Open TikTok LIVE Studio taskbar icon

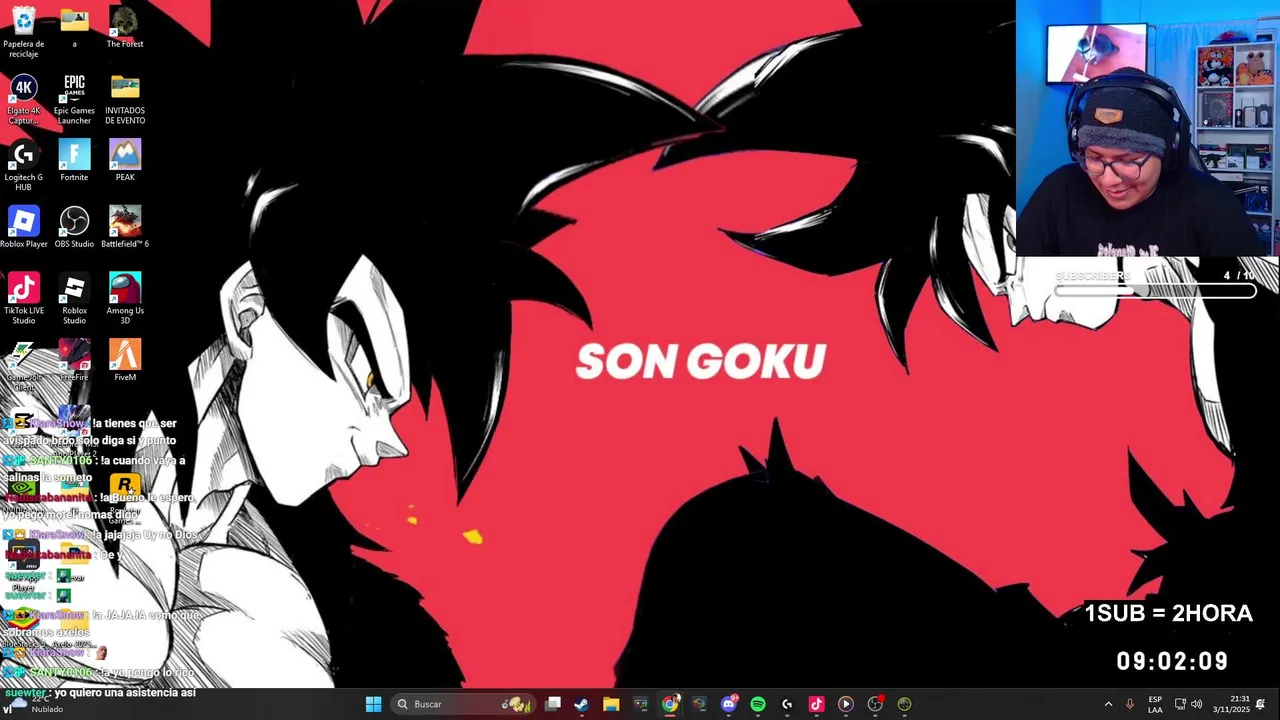816,704
